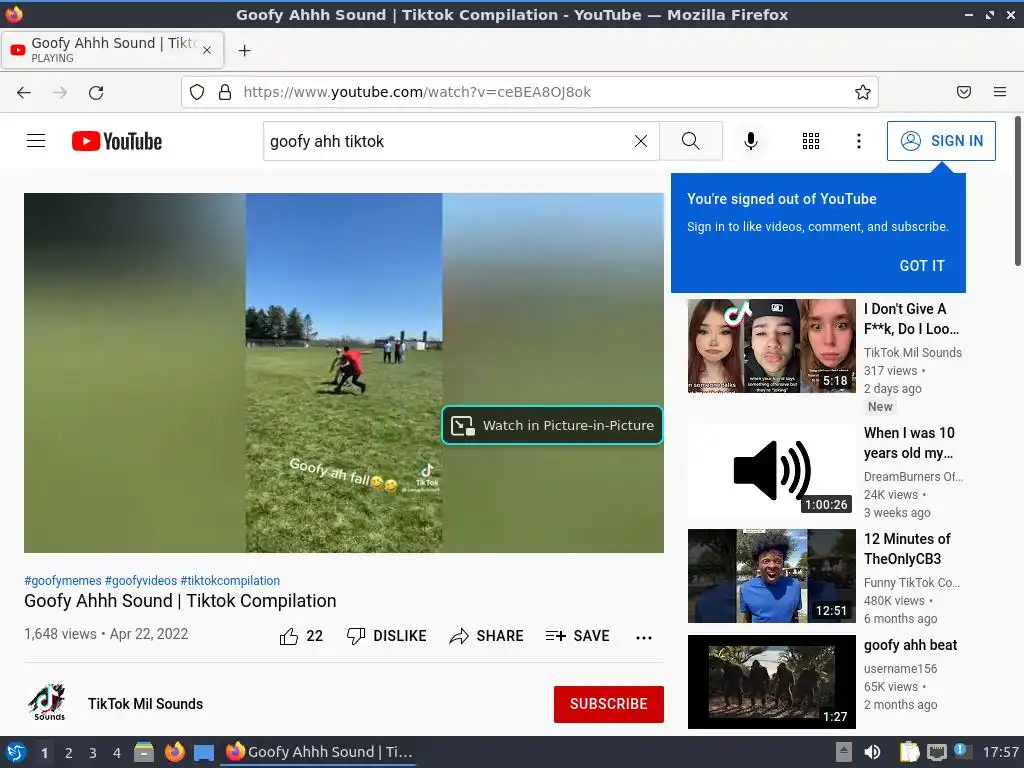1024x768 pixels.
Task: Open the file manager in taskbar
Action: 144,752
